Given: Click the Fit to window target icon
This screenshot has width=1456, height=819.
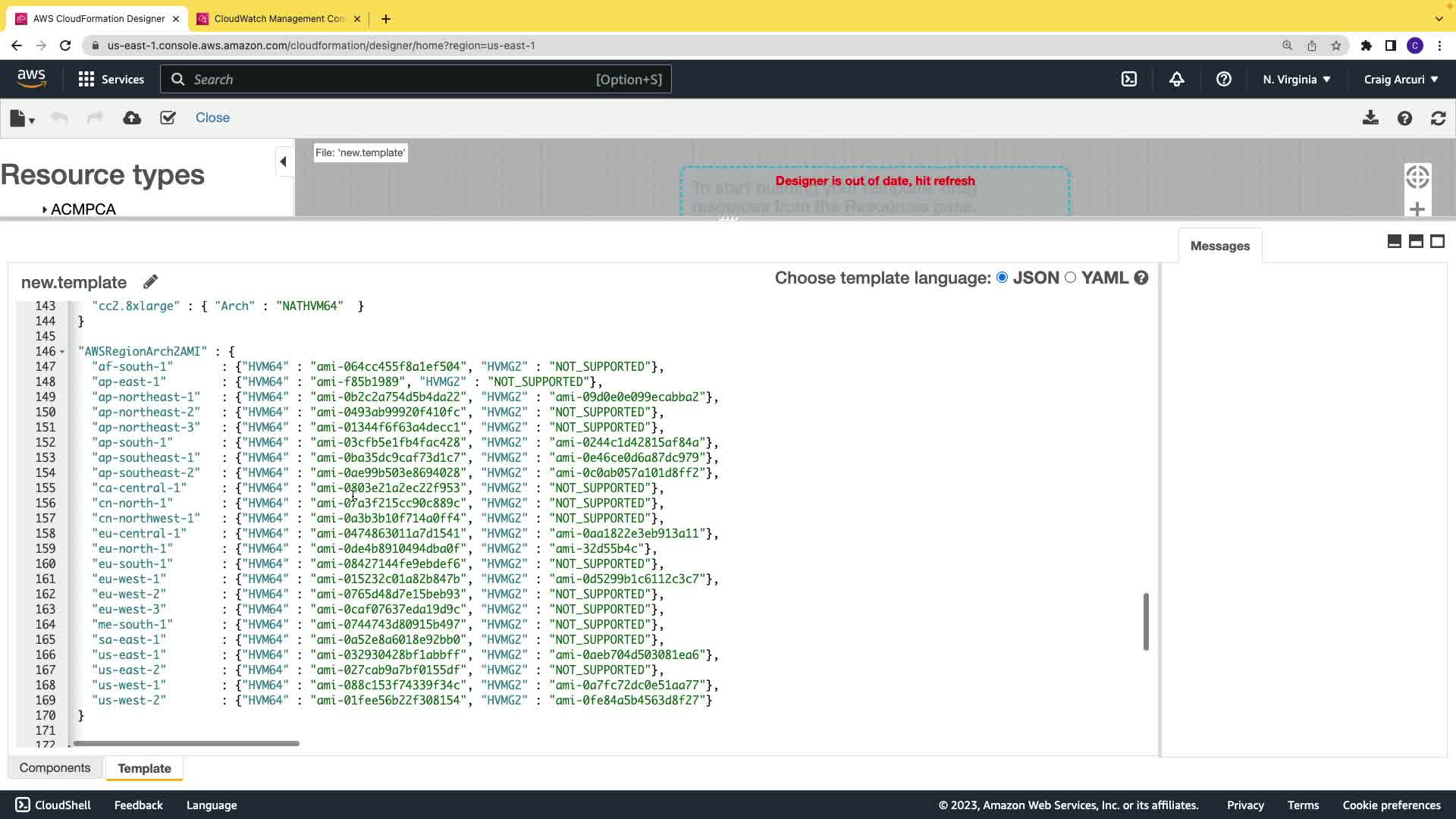Looking at the screenshot, I should (x=1417, y=177).
